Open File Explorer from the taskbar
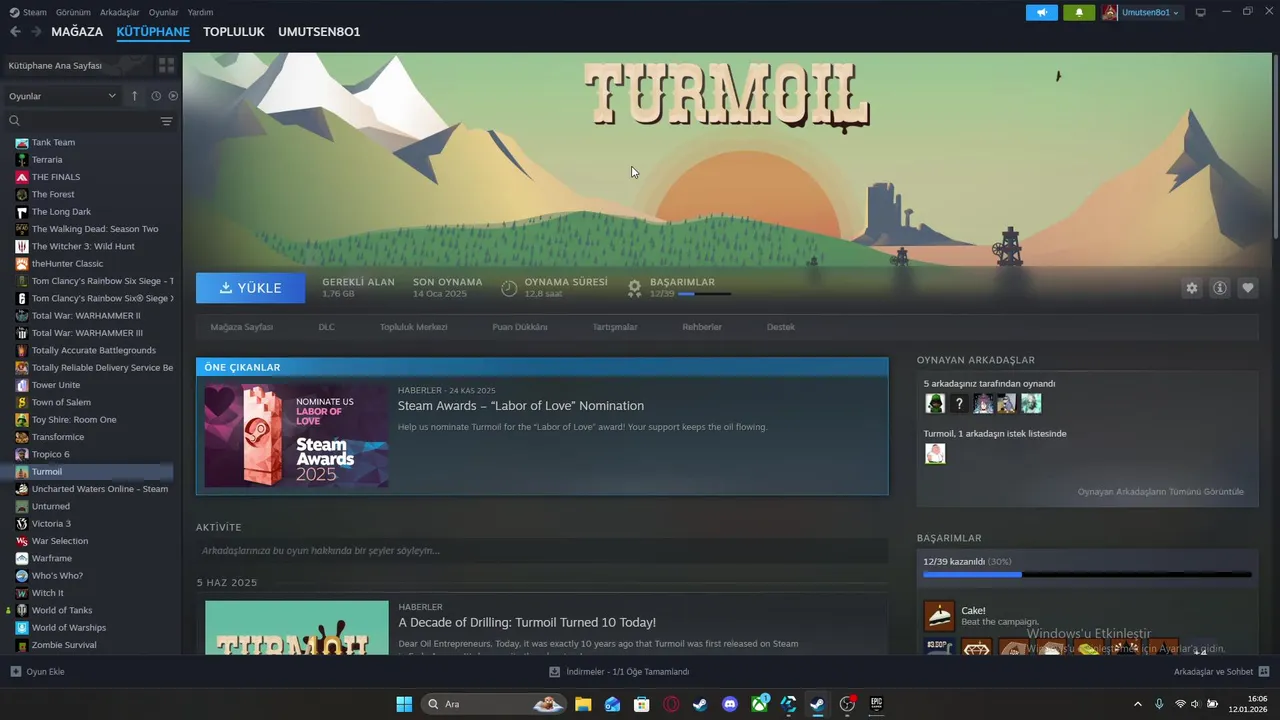Image resolution: width=1280 pixels, height=720 pixels. pos(583,704)
